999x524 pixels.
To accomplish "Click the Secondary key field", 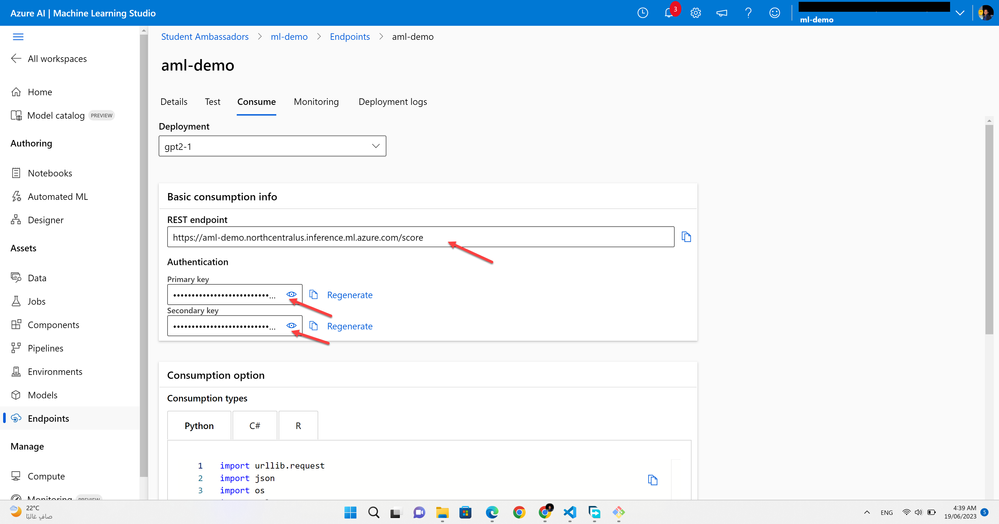I will [234, 326].
